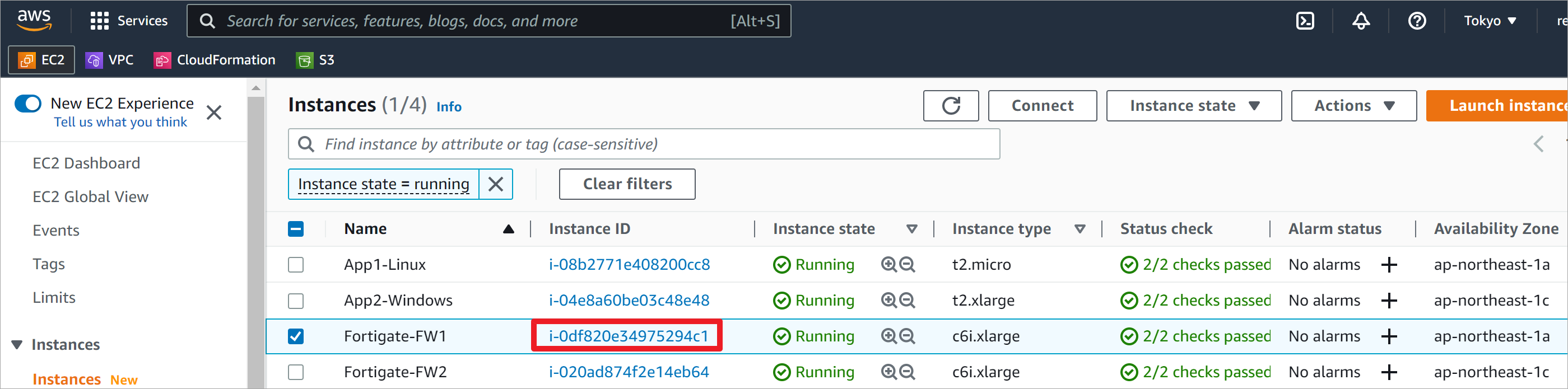1568x389 pixels.
Task: Open the help question mark icon
Action: coord(1416,21)
